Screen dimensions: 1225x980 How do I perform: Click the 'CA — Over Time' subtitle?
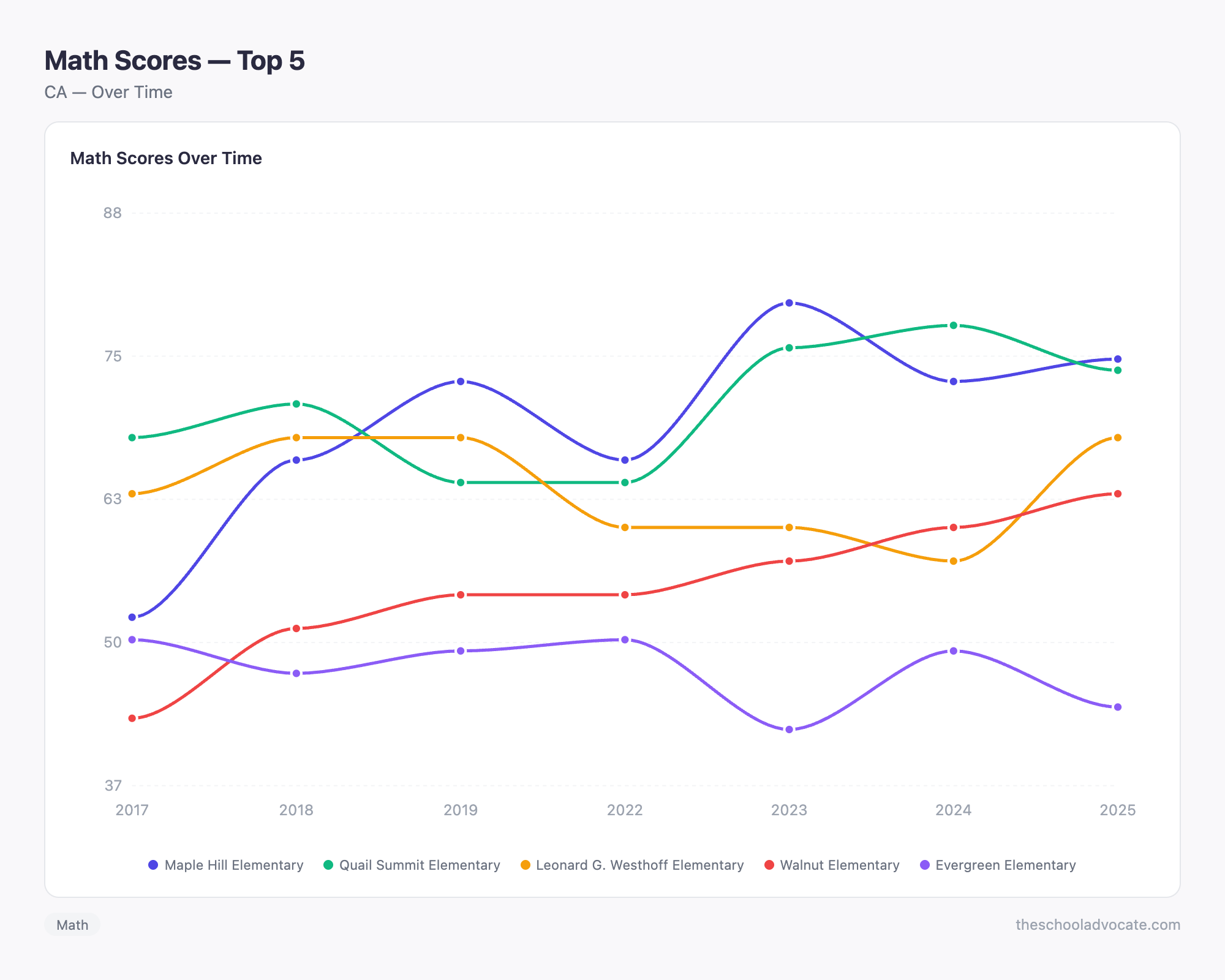(108, 92)
